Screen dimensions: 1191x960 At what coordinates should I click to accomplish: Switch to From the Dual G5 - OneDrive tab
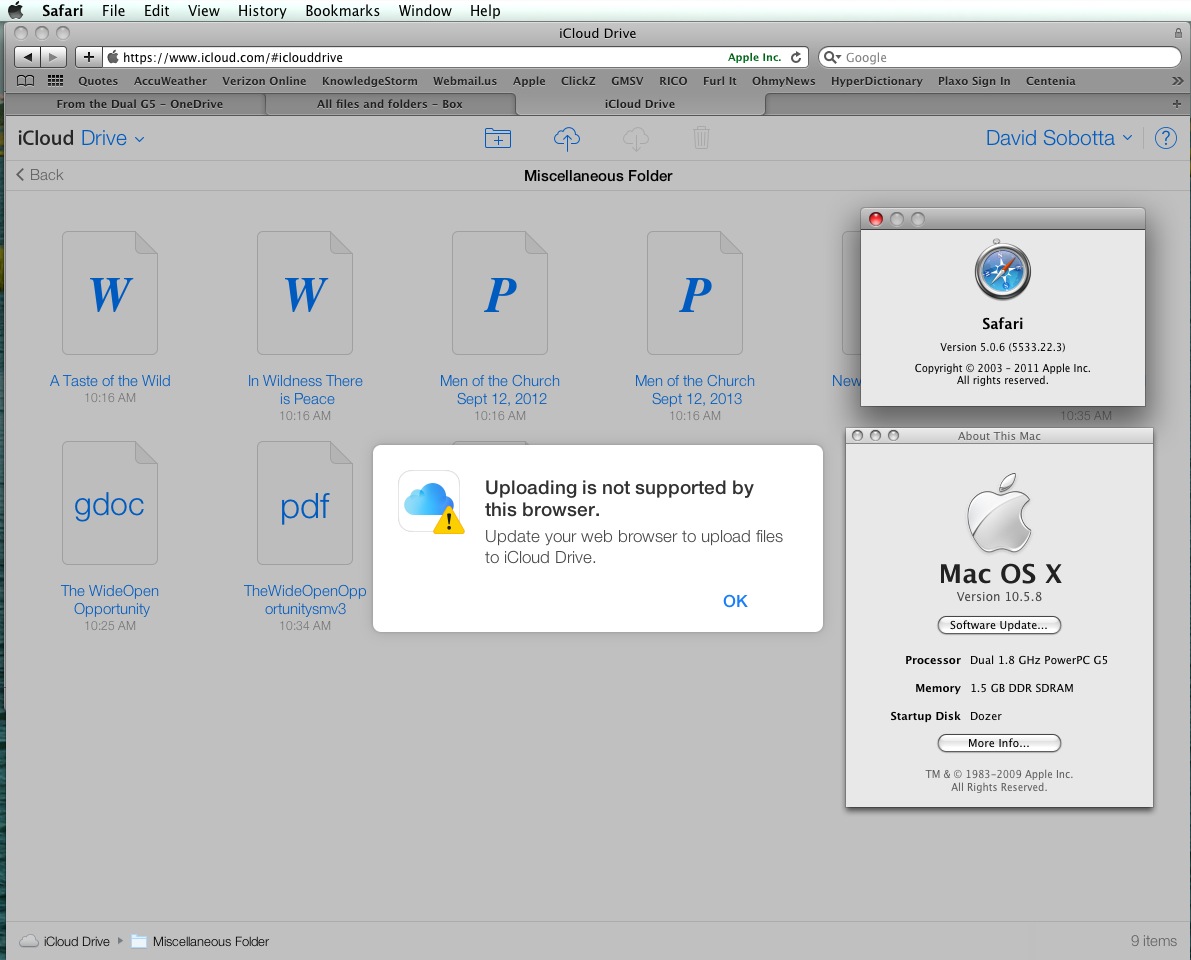click(x=139, y=103)
